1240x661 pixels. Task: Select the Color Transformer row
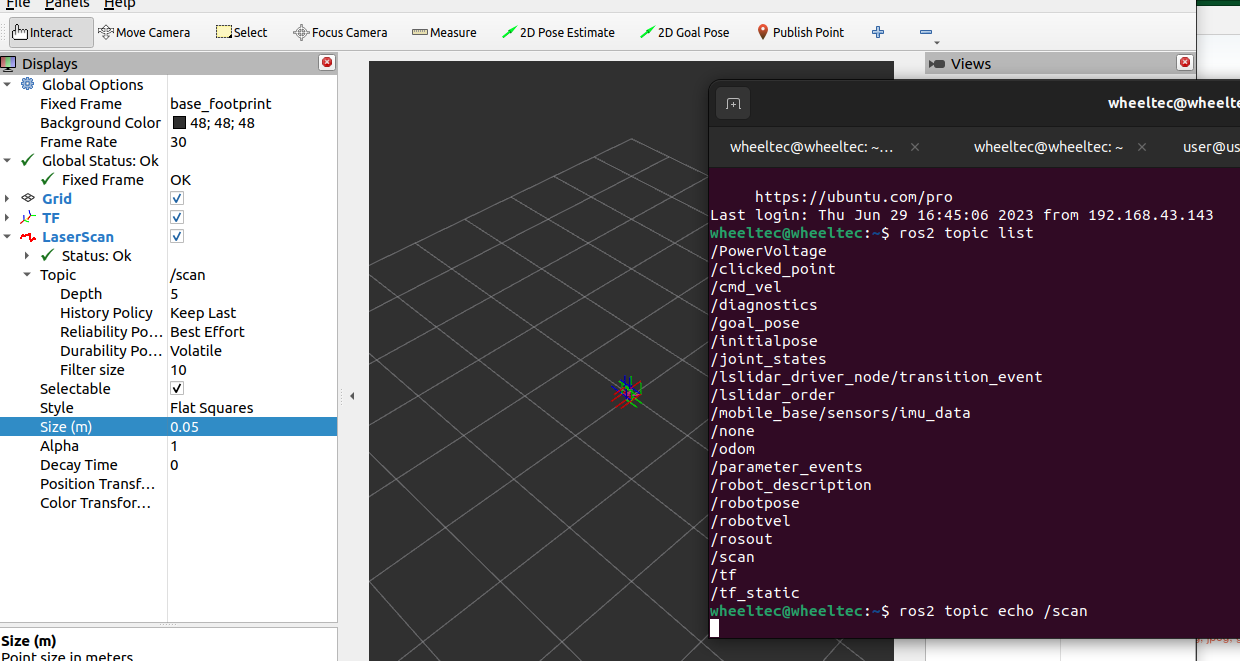tap(168, 502)
